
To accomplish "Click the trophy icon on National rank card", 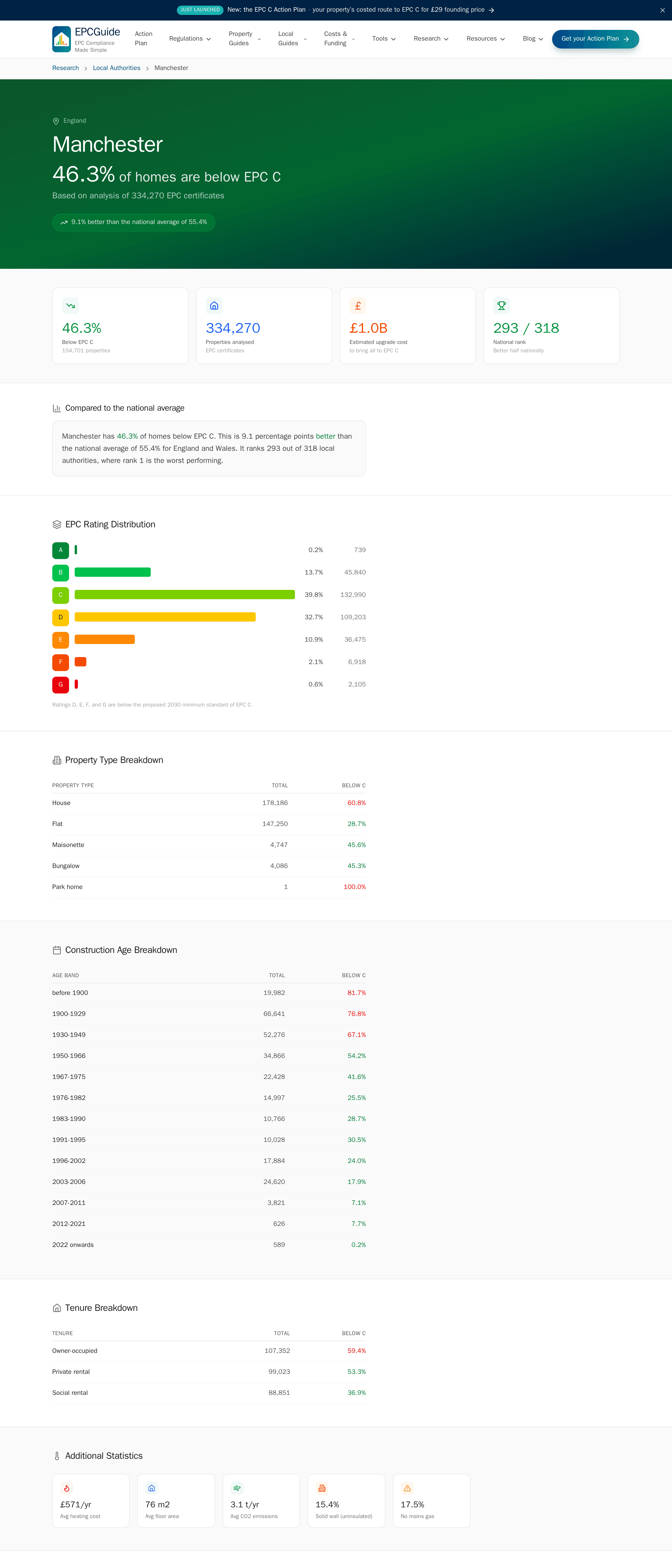I will (502, 306).
